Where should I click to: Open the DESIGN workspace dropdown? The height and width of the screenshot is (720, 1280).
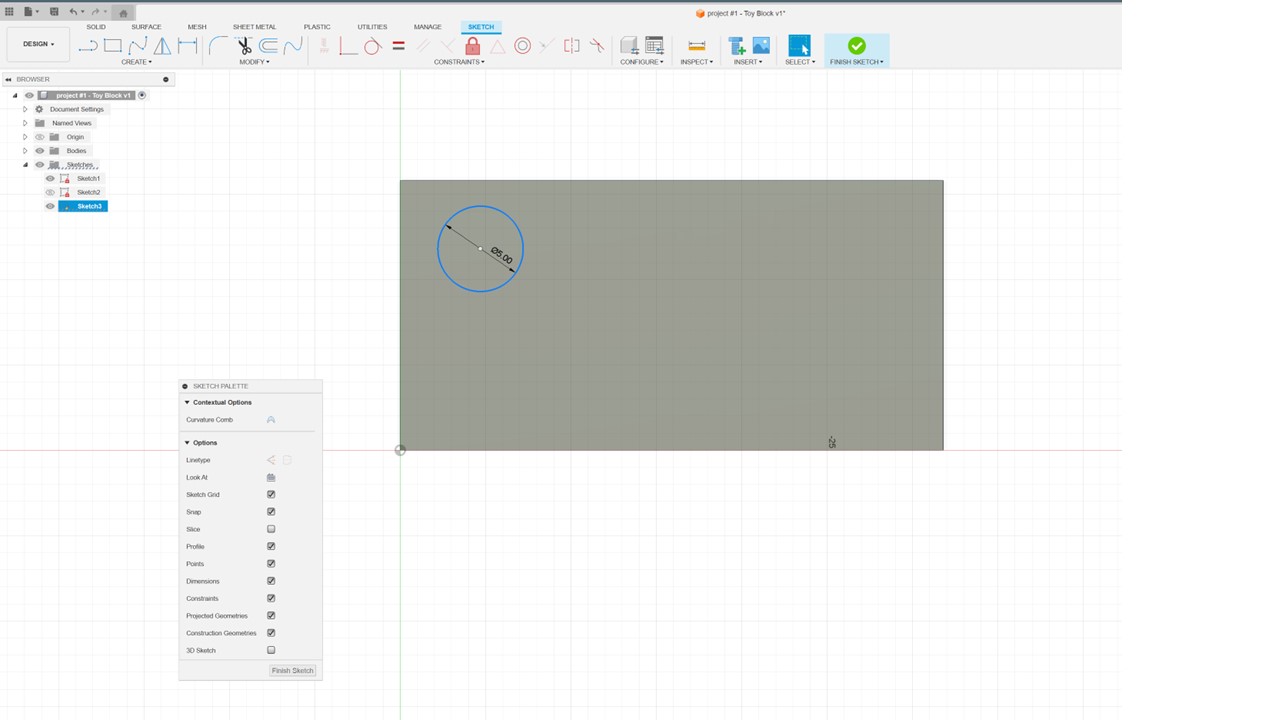coord(38,44)
